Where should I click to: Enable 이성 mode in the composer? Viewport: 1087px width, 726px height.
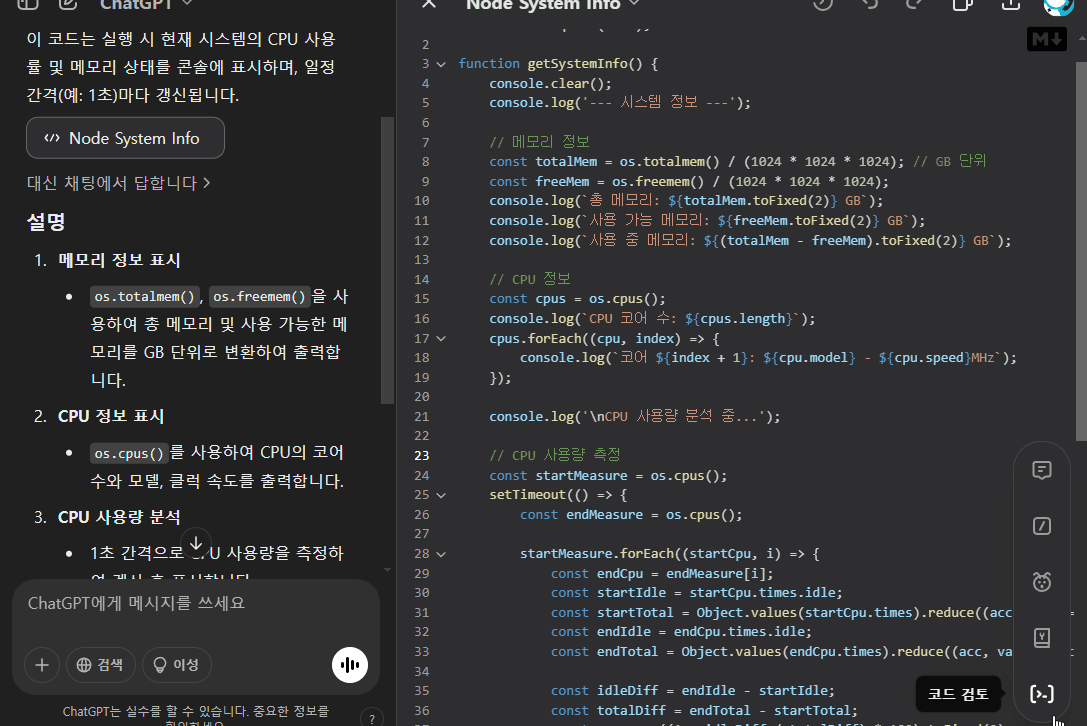(176, 664)
